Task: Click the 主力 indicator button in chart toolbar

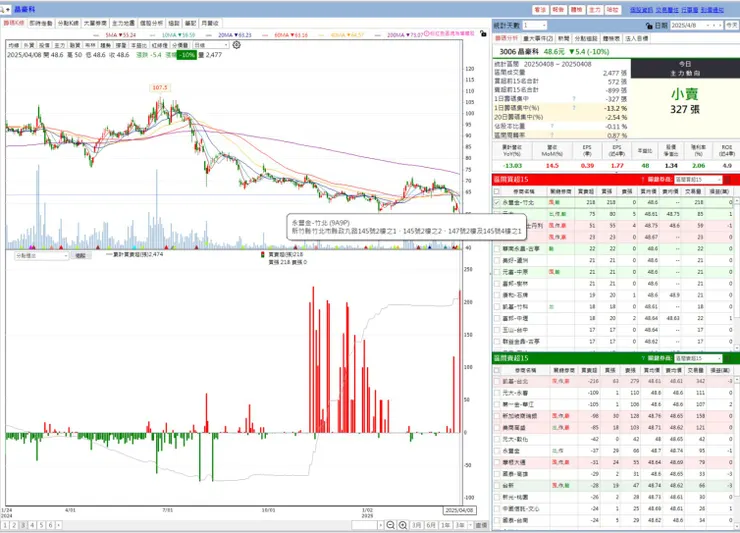Action: click(x=59, y=45)
